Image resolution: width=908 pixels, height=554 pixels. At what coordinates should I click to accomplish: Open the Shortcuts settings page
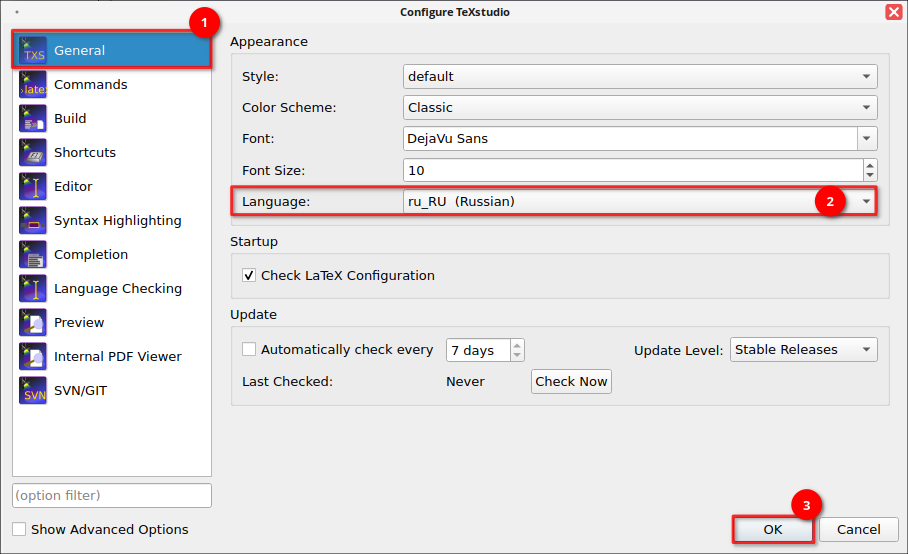coord(112,152)
